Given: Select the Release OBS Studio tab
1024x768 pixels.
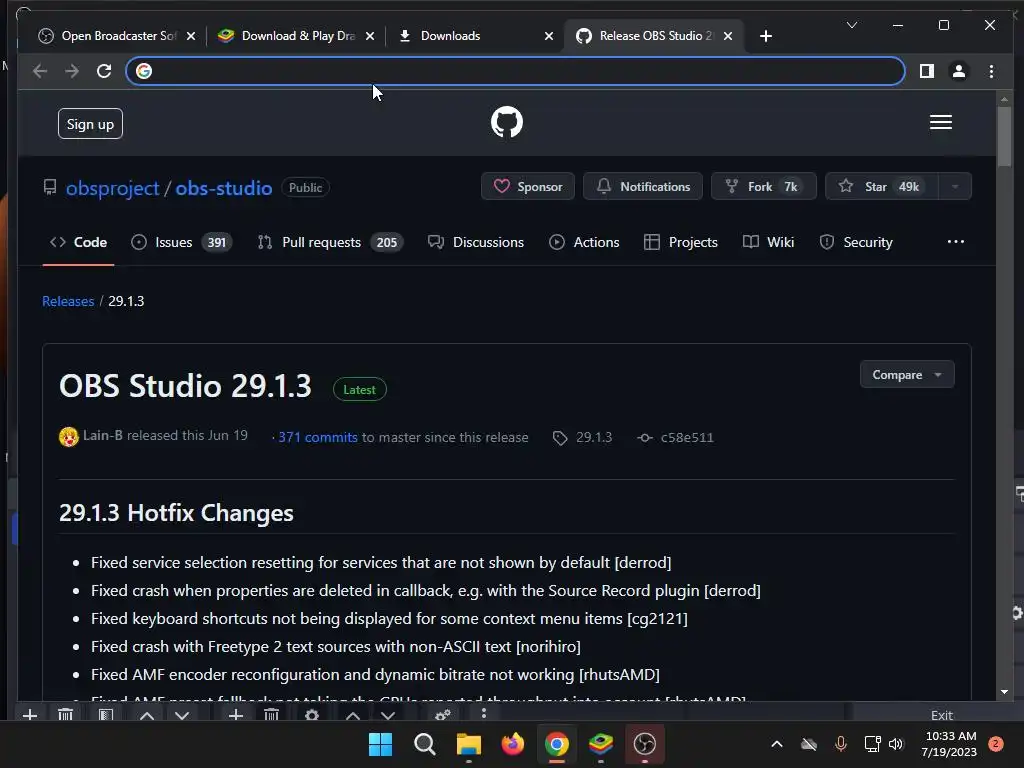Looking at the screenshot, I should 655,36.
